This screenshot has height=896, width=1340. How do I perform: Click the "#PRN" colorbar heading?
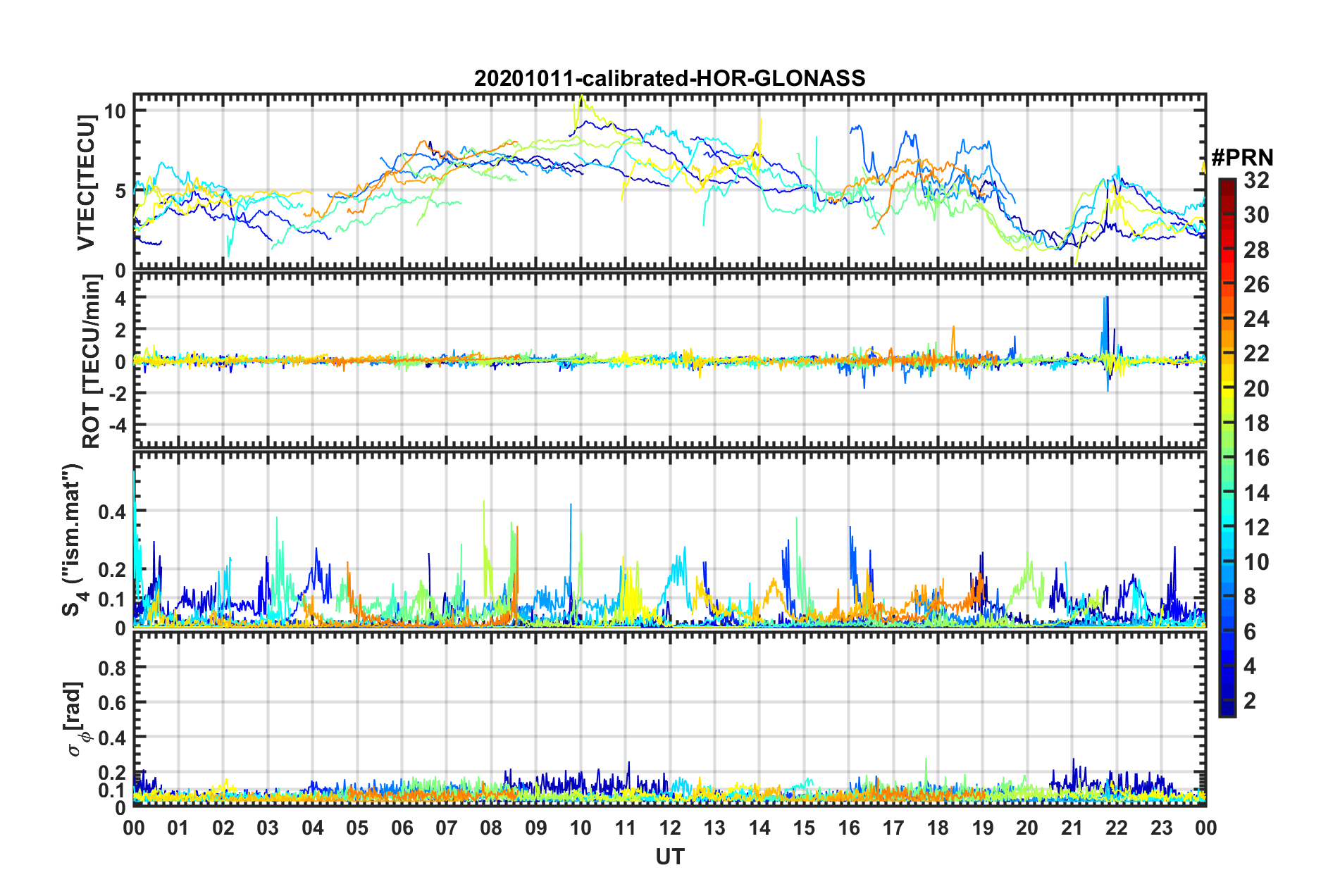pyautogui.click(x=1242, y=157)
